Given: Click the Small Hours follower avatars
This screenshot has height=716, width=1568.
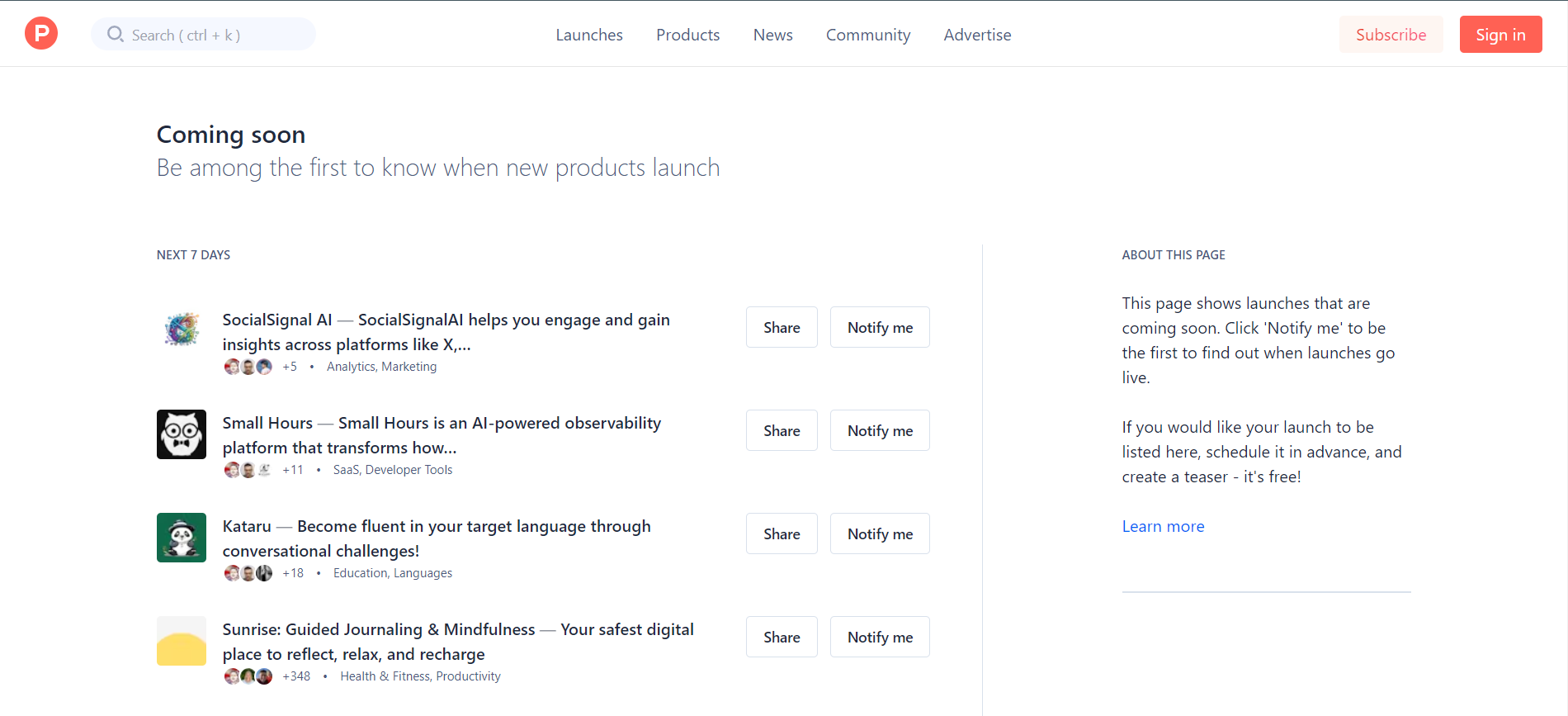Looking at the screenshot, I should coord(248,470).
